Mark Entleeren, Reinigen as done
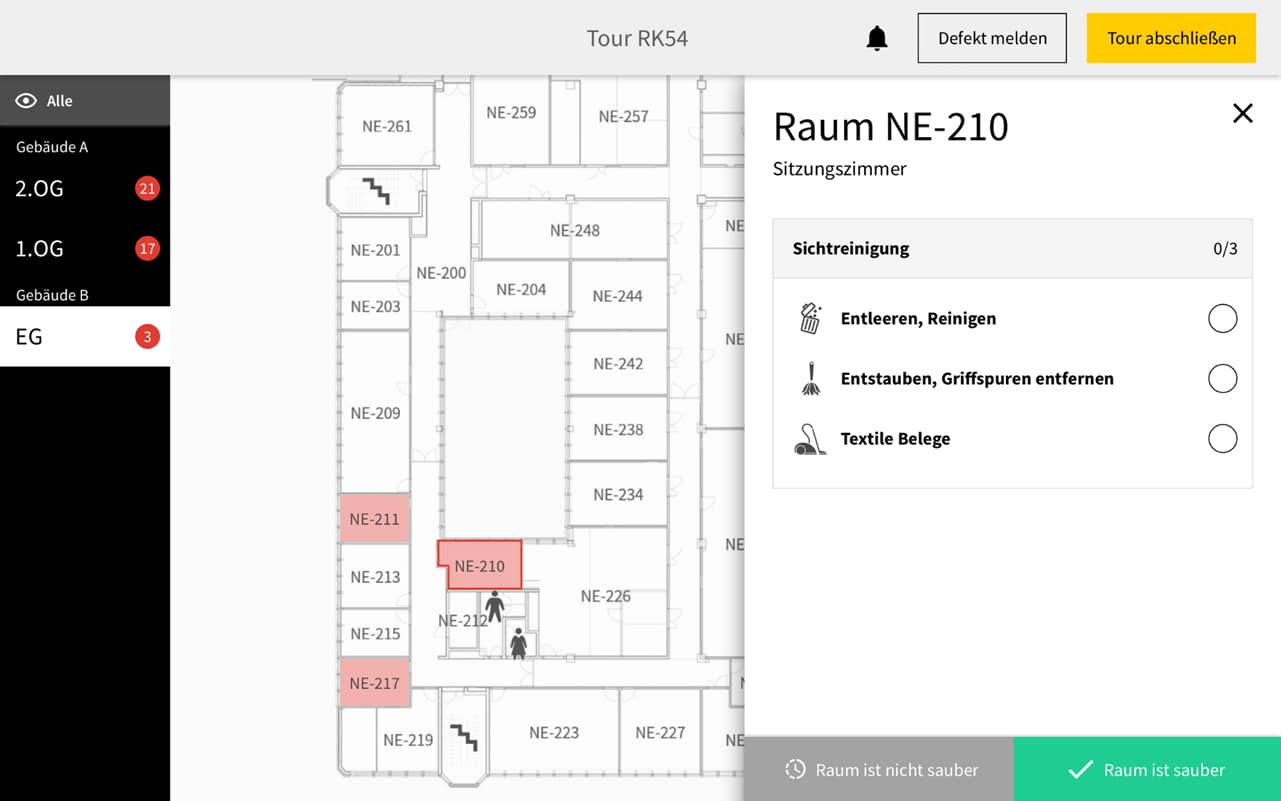The height and width of the screenshot is (801, 1281). 1222,319
